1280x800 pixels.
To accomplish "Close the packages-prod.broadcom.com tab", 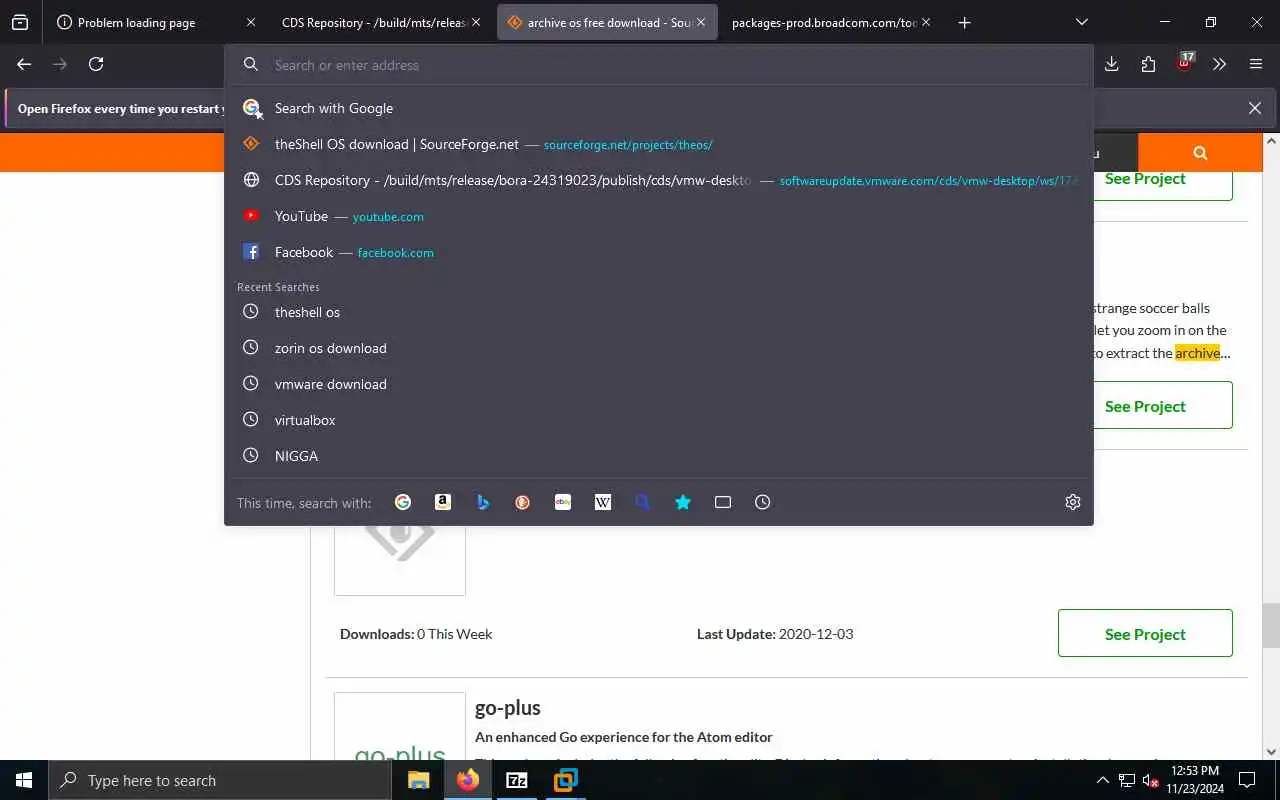I will pyautogui.click(x=926, y=22).
